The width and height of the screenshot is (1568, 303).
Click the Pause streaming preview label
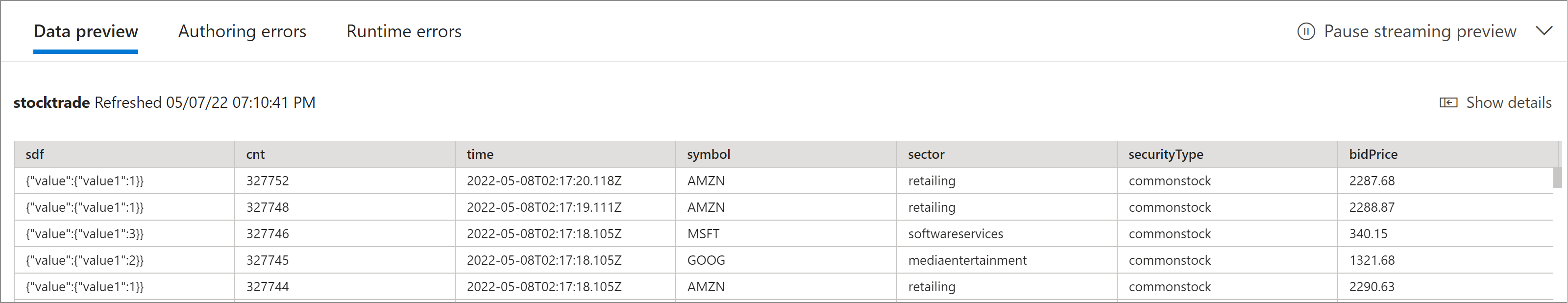(x=1420, y=32)
